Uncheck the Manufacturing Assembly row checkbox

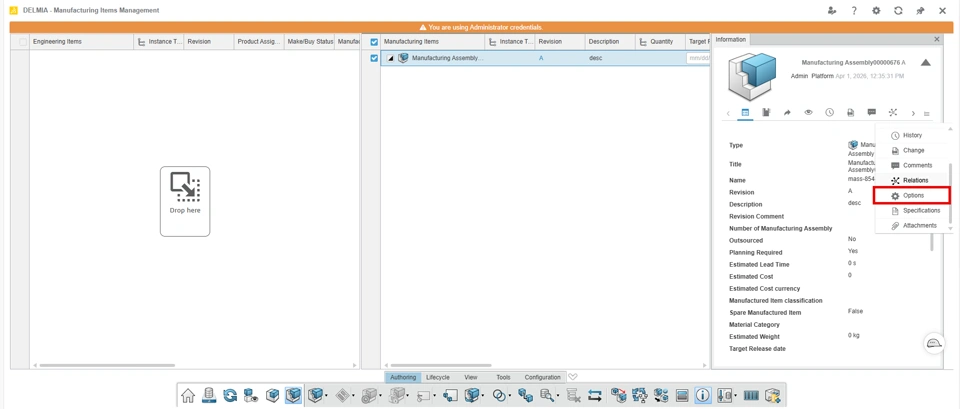pos(374,58)
